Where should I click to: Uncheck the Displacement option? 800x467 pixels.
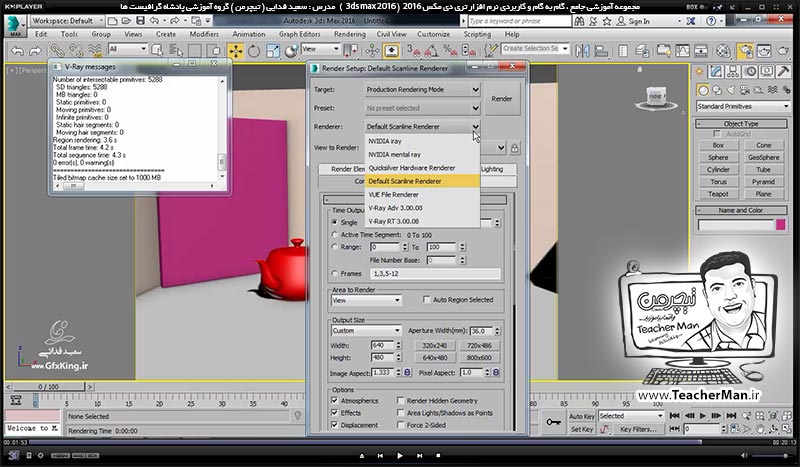335,425
